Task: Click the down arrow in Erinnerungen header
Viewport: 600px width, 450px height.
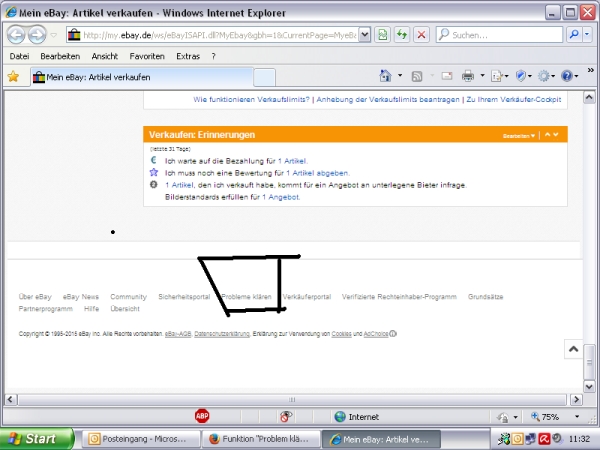Action: click(556, 135)
